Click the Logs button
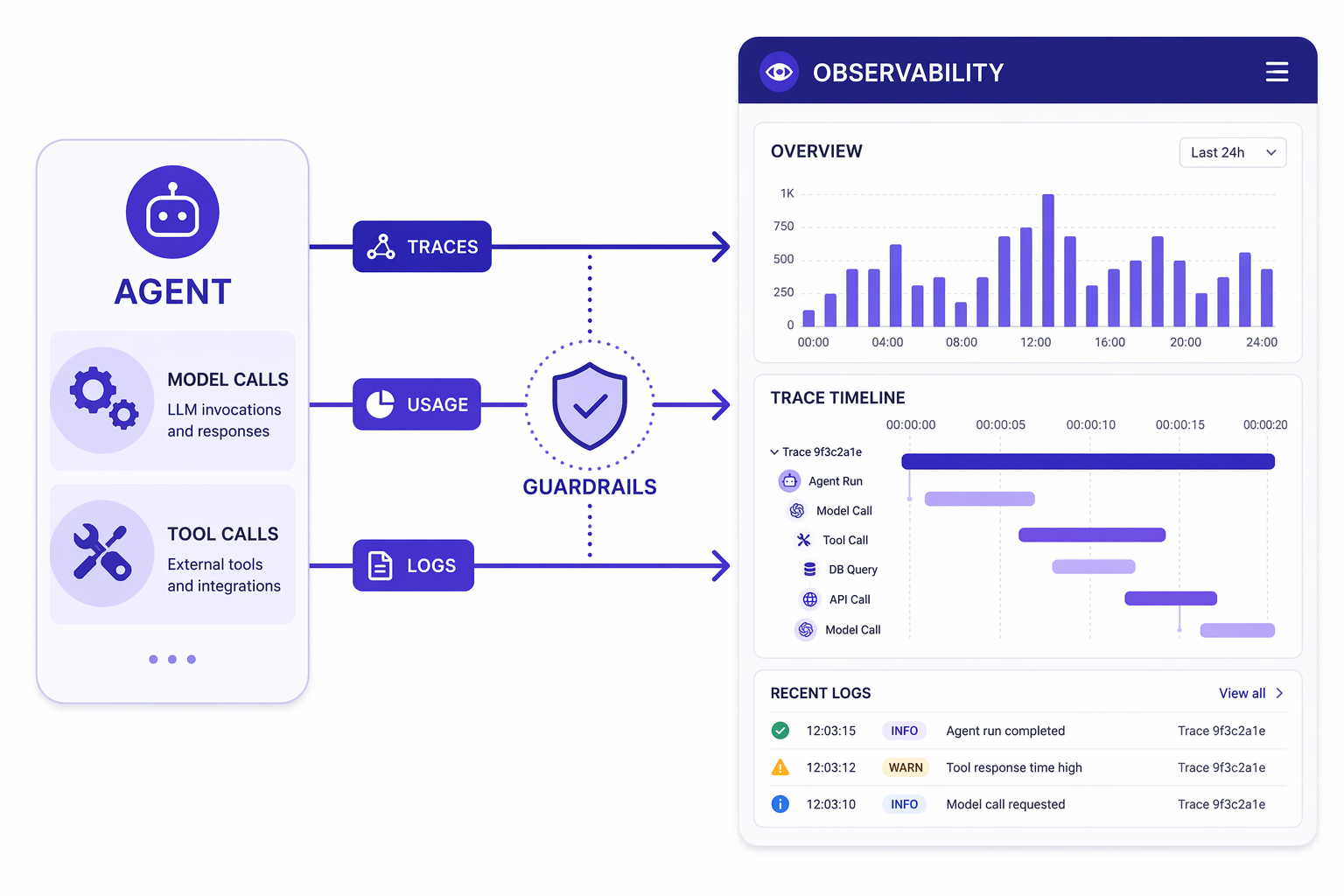1344x896 pixels. click(x=413, y=565)
